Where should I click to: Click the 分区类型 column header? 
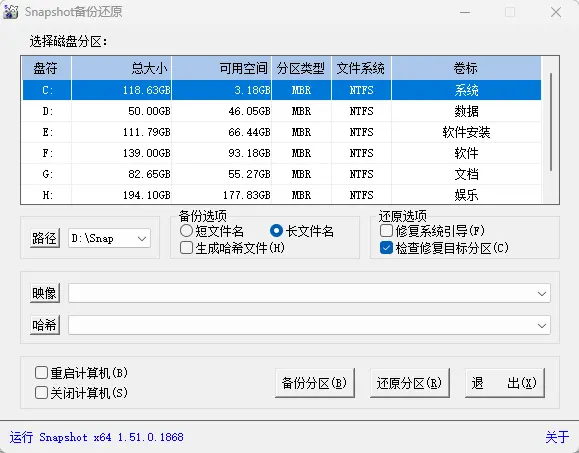click(301, 68)
